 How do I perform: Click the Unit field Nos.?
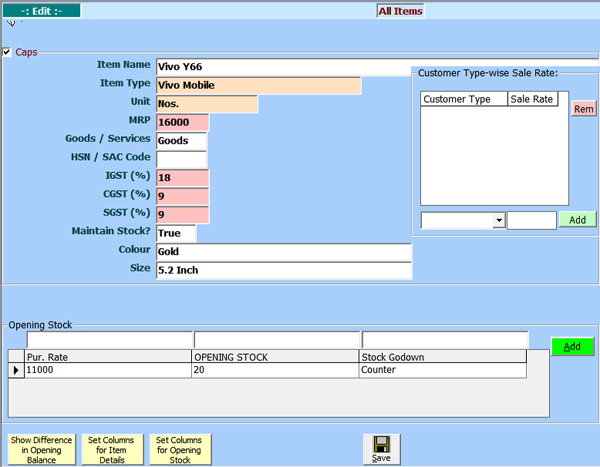click(x=207, y=104)
